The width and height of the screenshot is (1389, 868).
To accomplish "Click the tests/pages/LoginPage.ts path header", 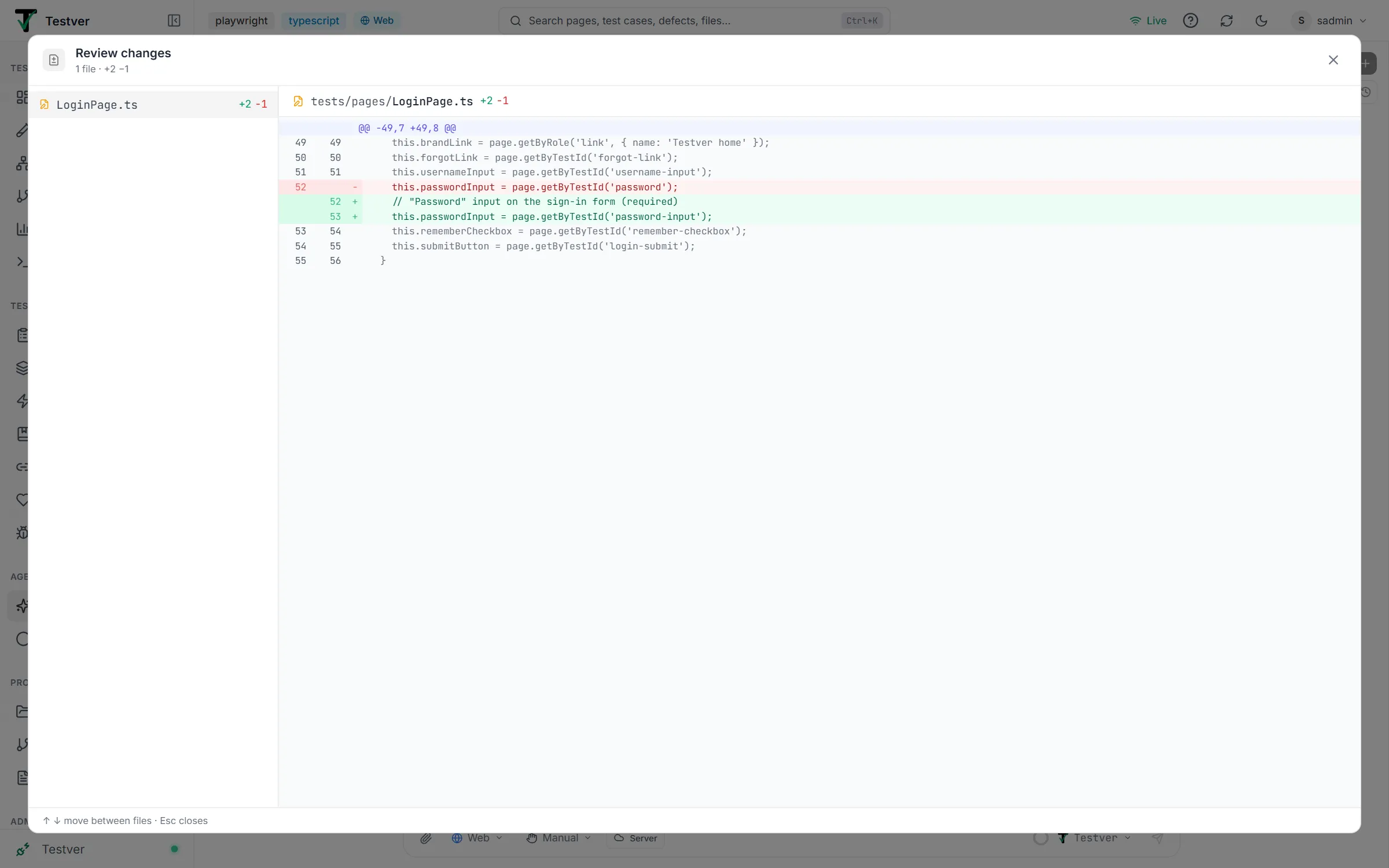I will 392,101.
